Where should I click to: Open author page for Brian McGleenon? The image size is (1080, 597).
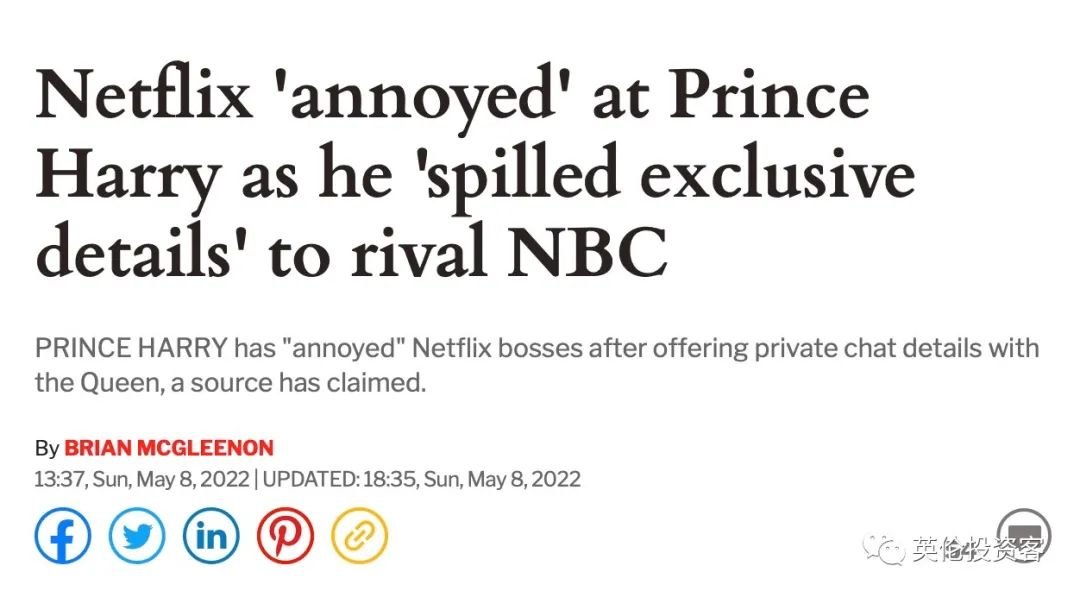pyautogui.click(x=169, y=448)
